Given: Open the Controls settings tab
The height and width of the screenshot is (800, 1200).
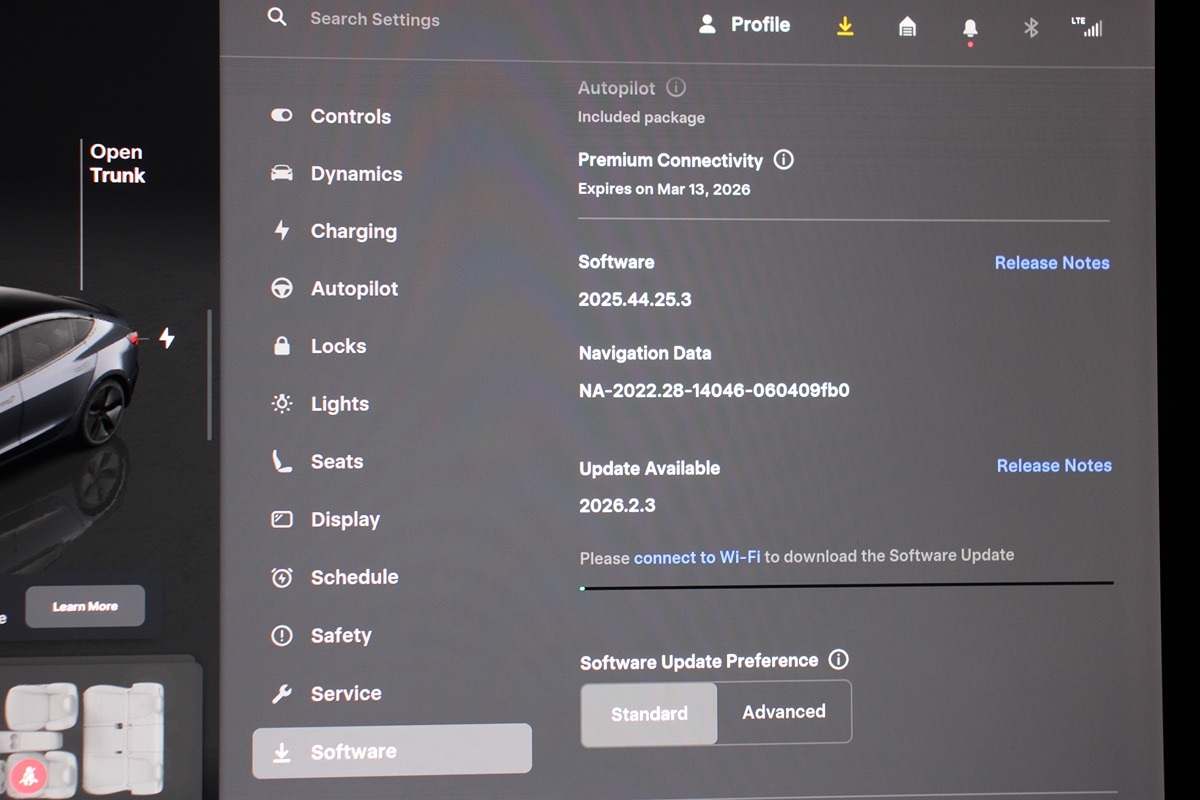Looking at the screenshot, I should 349,116.
